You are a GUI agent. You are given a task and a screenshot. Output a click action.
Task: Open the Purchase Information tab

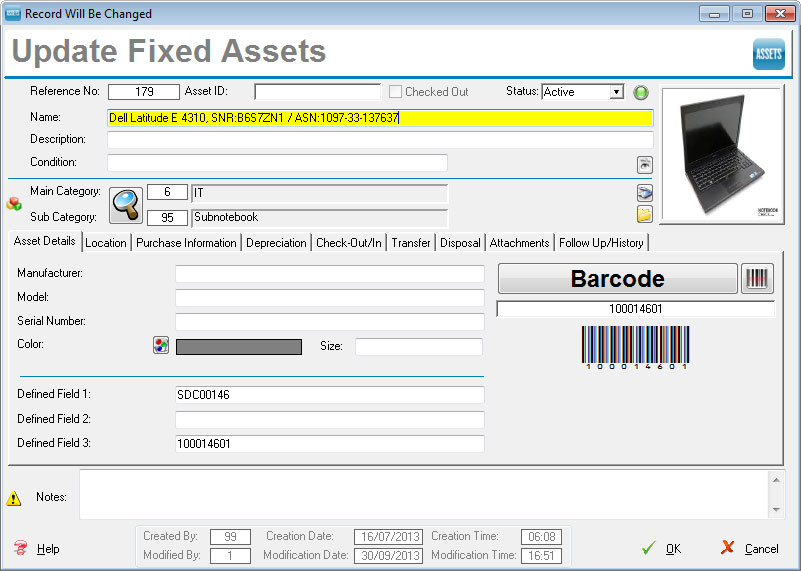coord(187,243)
